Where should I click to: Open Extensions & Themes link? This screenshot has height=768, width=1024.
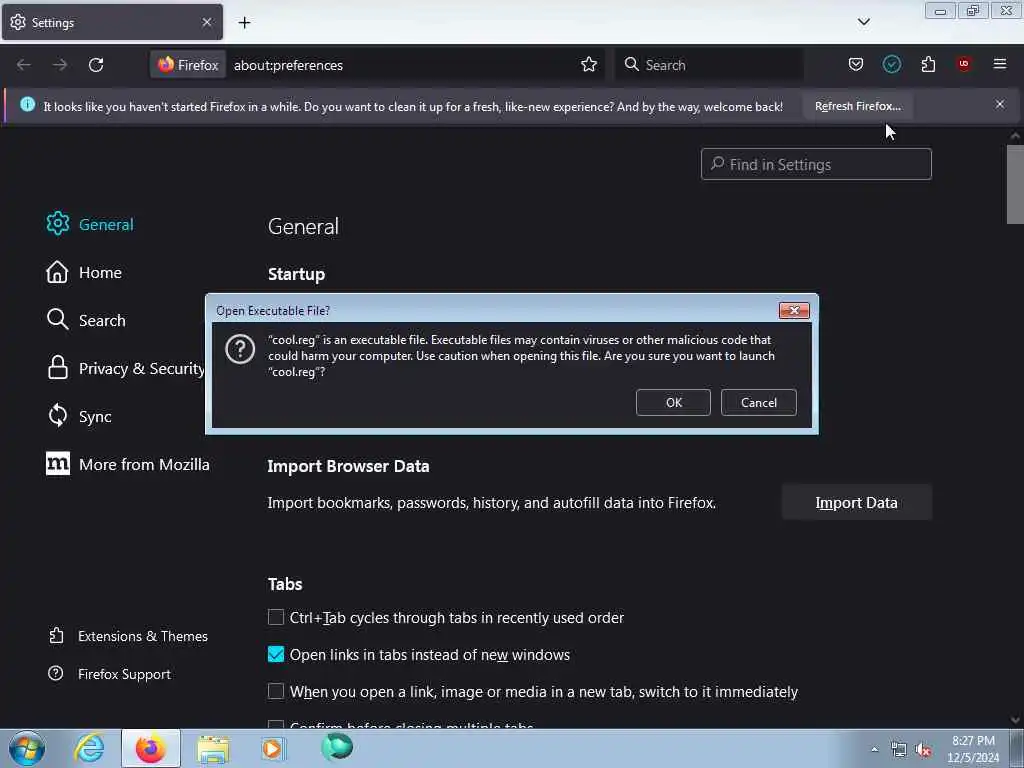pyautogui.click(x=128, y=636)
